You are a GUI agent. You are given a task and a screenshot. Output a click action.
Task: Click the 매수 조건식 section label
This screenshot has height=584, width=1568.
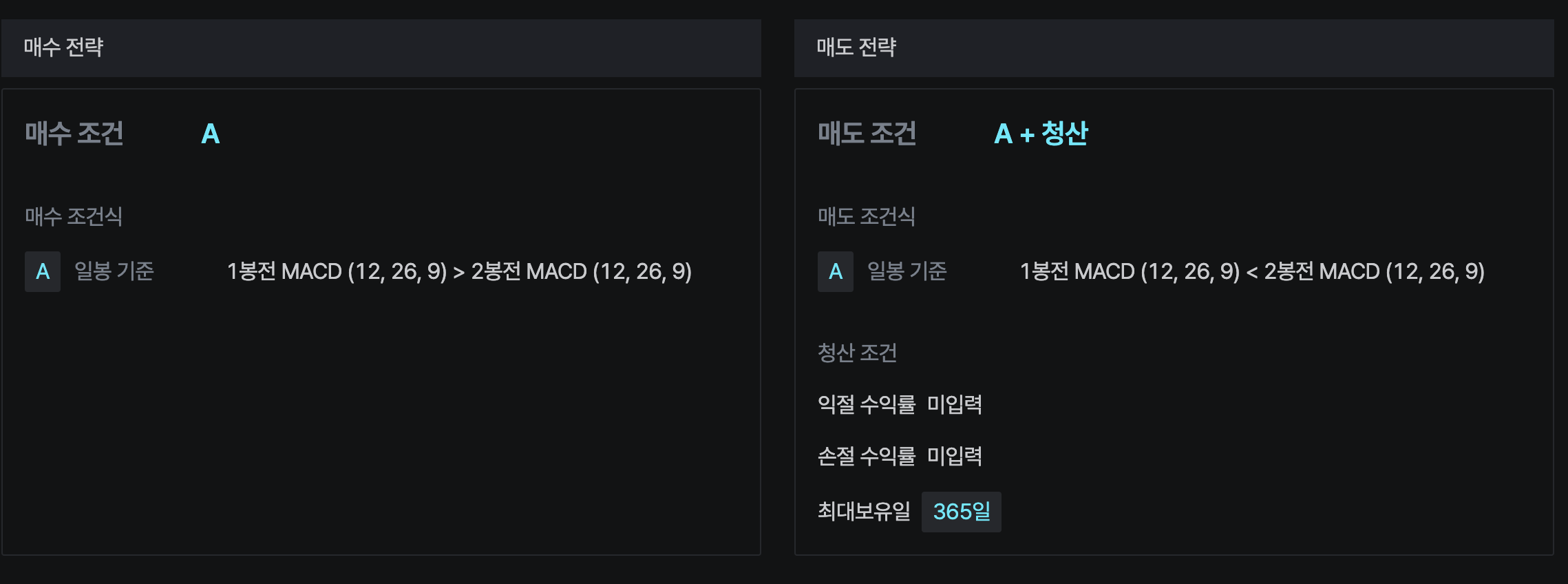pyautogui.click(x=74, y=217)
